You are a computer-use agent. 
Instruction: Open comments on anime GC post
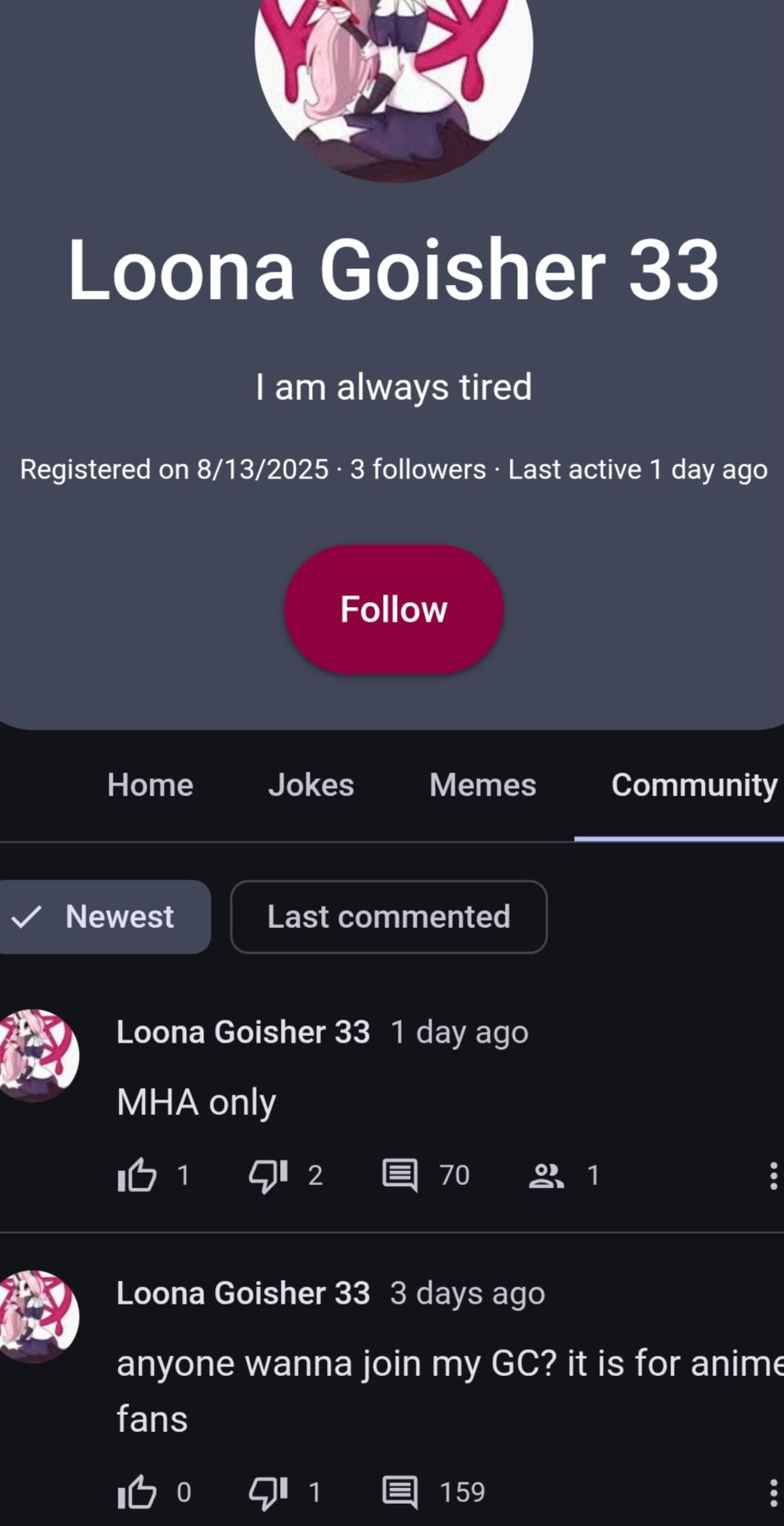[400, 1491]
